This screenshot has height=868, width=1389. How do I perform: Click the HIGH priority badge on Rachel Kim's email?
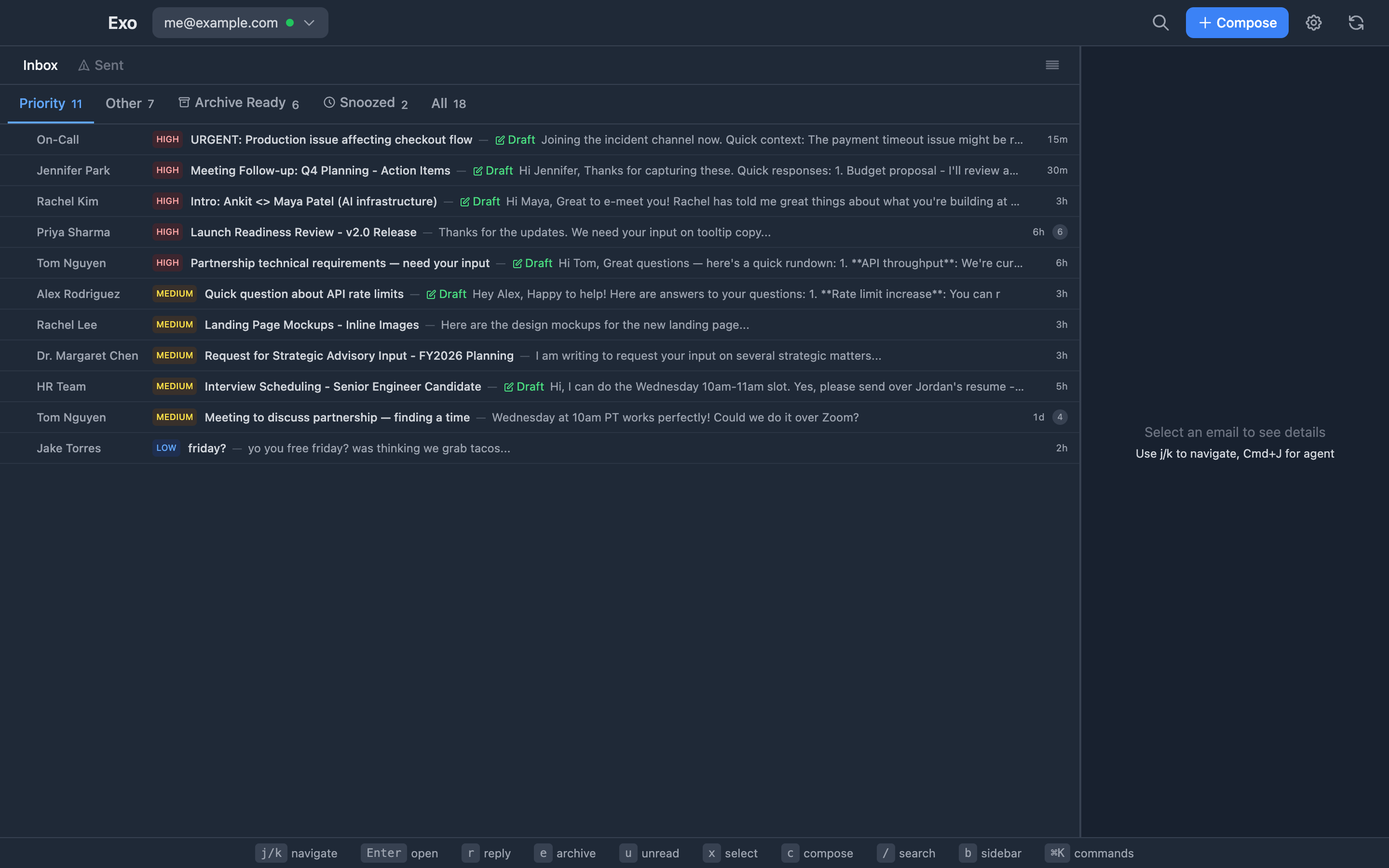tap(167, 201)
